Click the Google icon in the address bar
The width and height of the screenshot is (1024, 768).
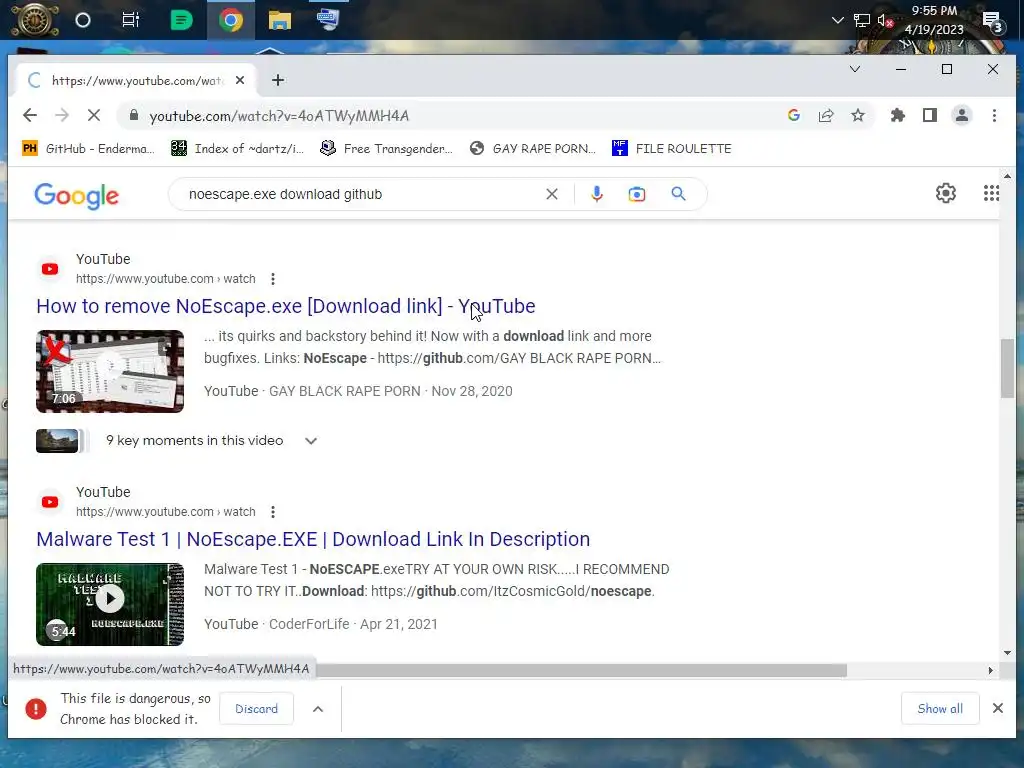click(794, 116)
